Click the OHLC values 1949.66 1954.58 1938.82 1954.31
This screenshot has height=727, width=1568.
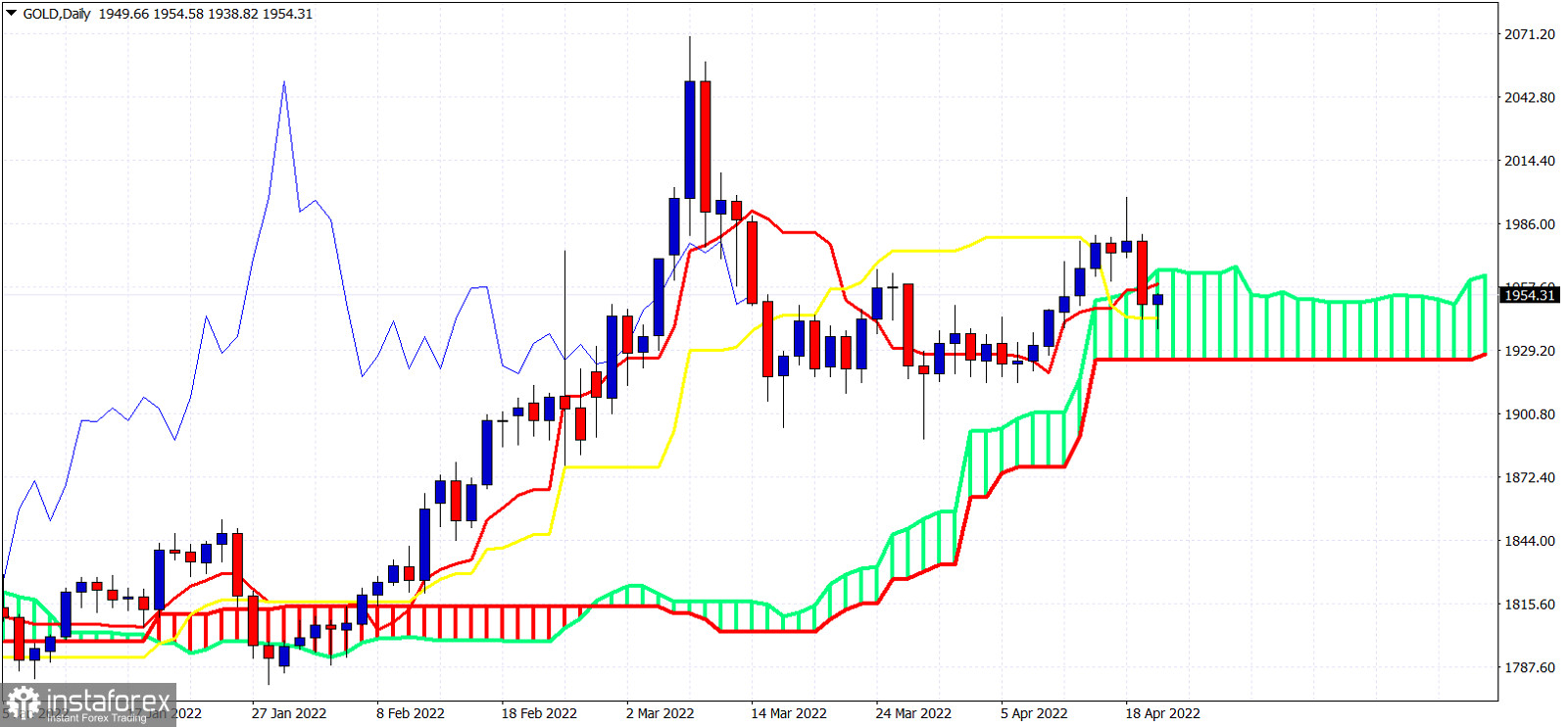205,14
